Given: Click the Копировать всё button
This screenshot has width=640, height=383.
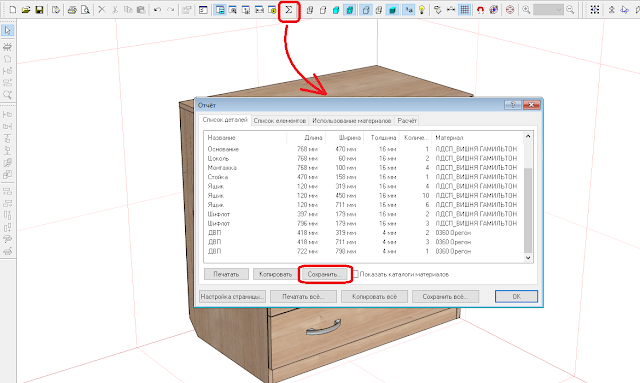Looking at the screenshot, I should click(x=374, y=296).
